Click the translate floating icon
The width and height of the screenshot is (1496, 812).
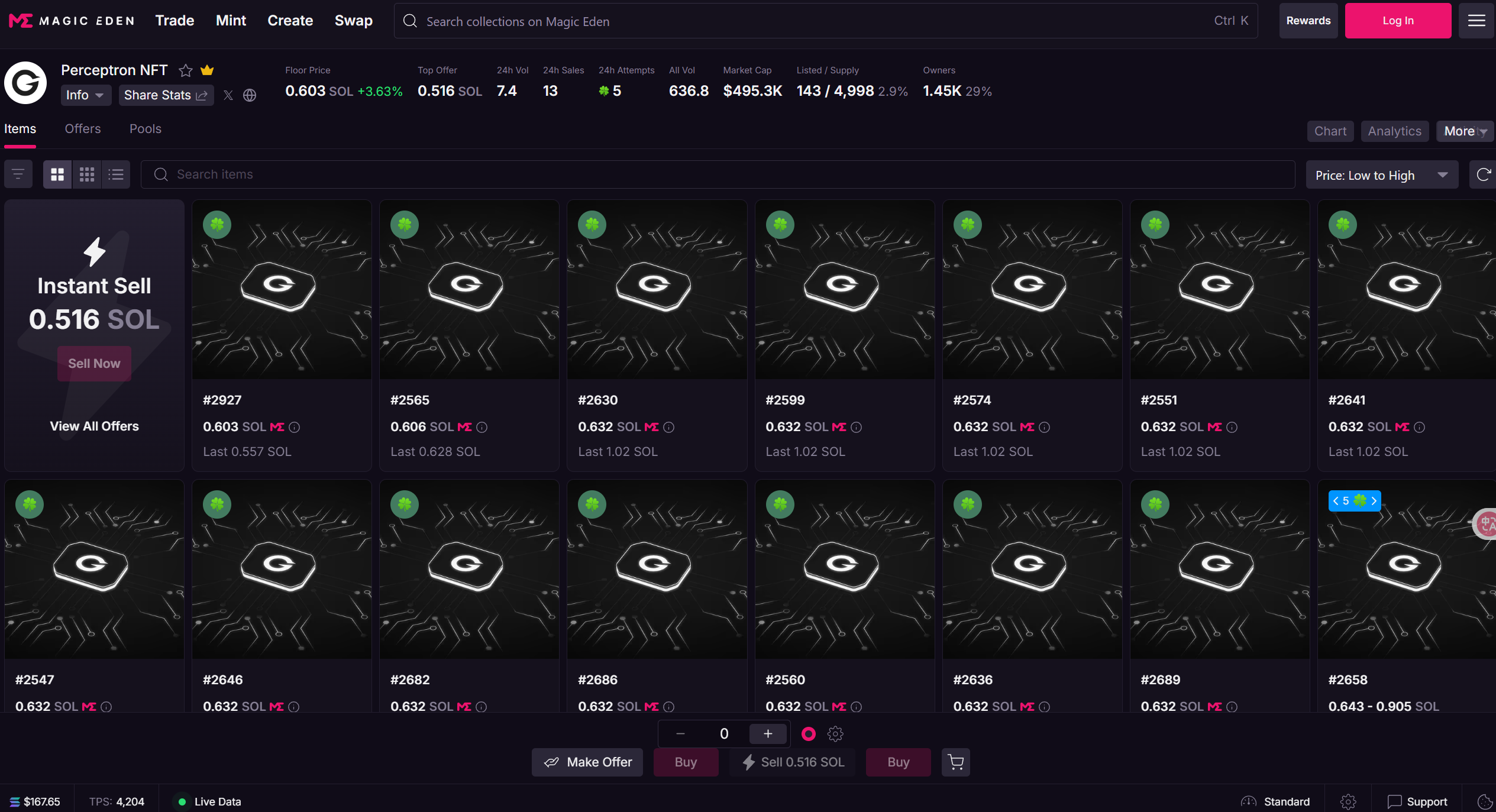tap(1486, 523)
